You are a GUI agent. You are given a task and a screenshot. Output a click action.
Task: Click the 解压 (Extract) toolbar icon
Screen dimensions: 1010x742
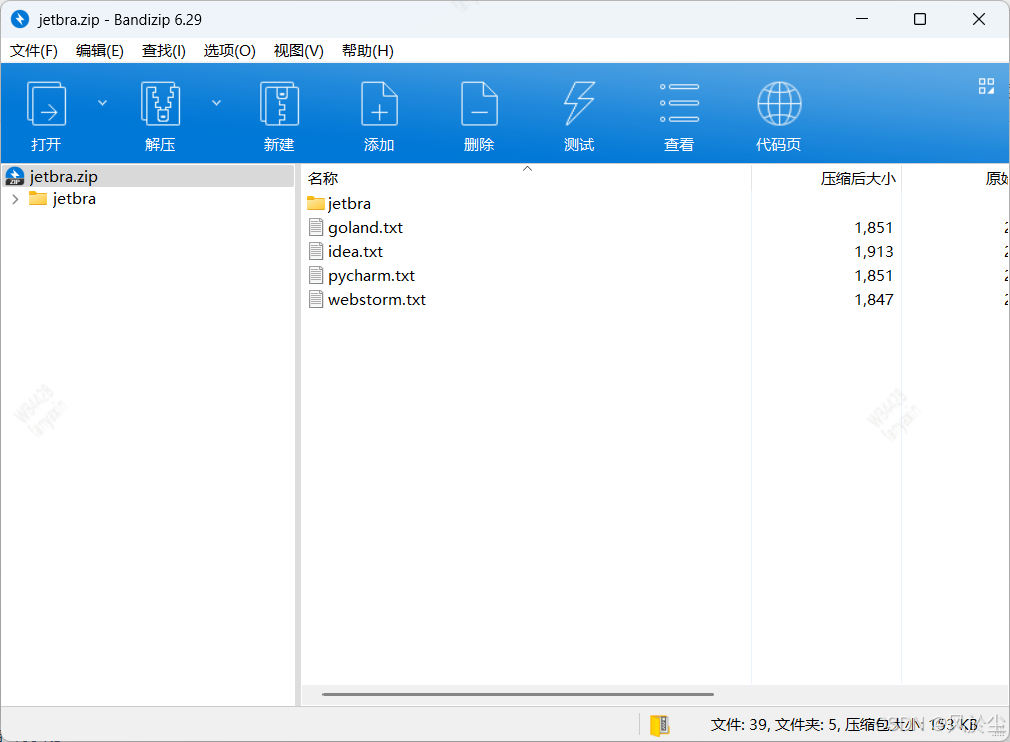(x=160, y=104)
